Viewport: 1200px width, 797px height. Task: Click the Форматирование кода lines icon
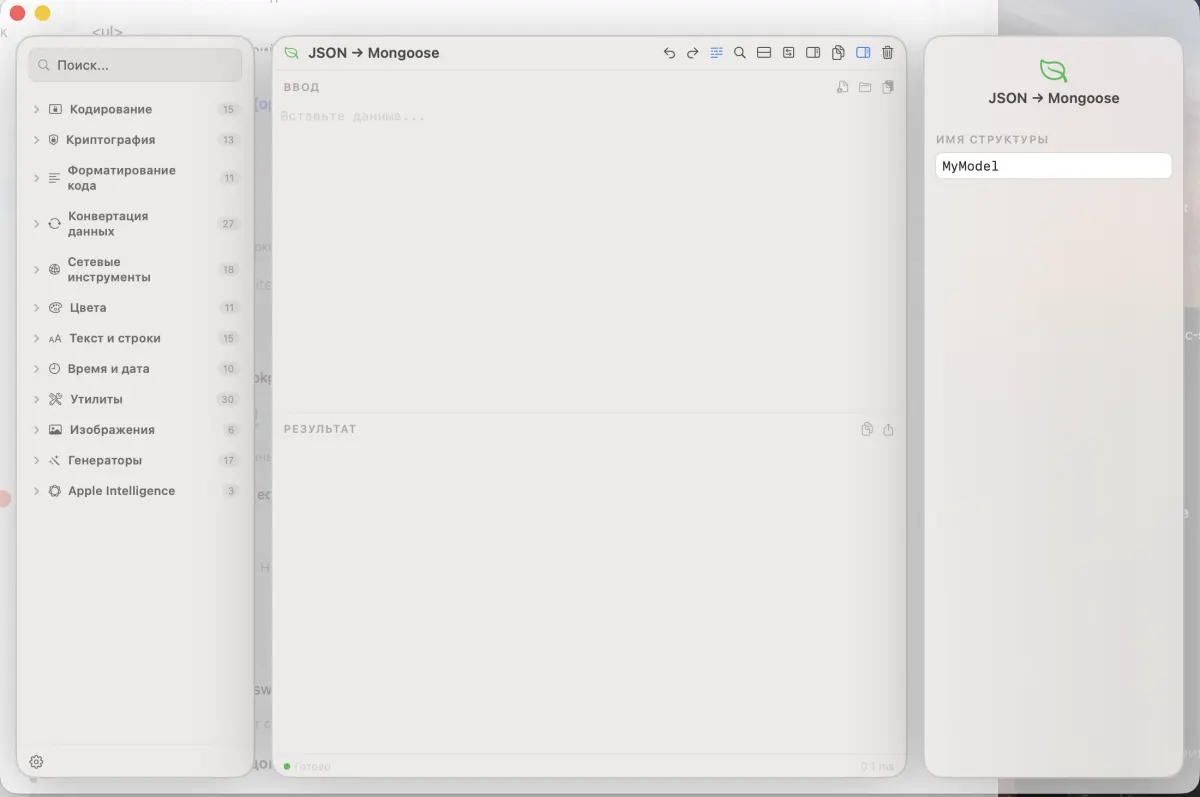pos(54,178)
